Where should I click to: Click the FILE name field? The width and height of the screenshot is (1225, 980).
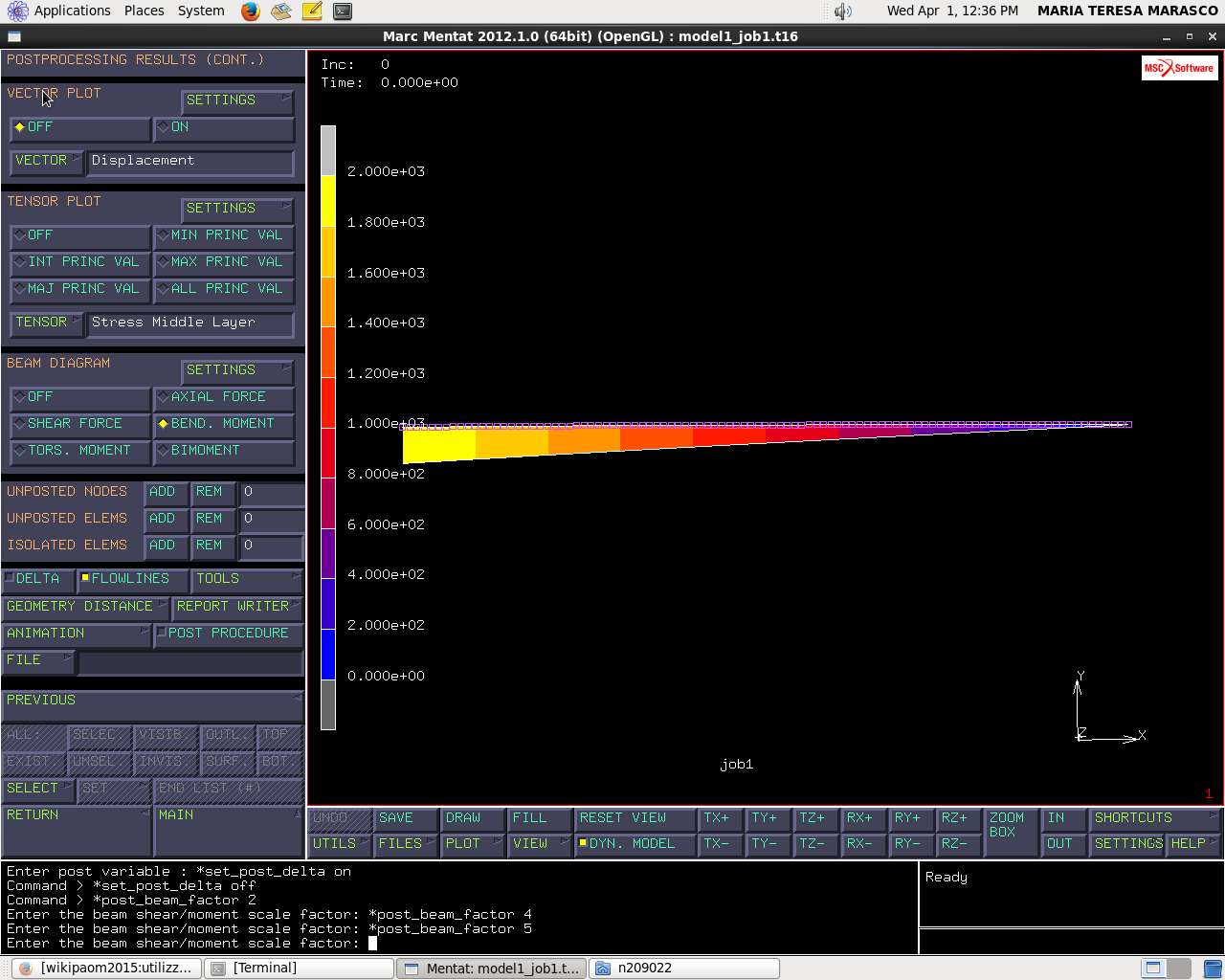click(190, 662)
